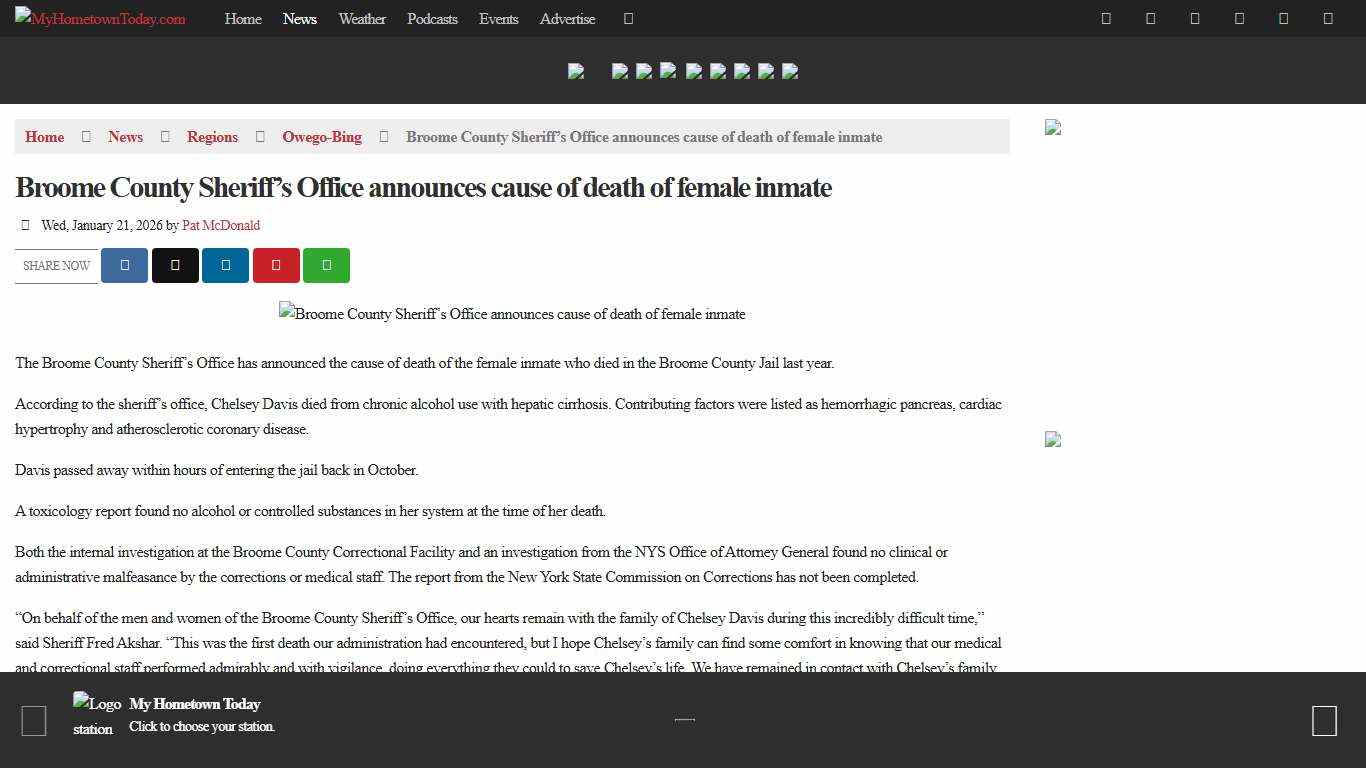Toggle the station player on the footer right

[x=1324, y=720]
